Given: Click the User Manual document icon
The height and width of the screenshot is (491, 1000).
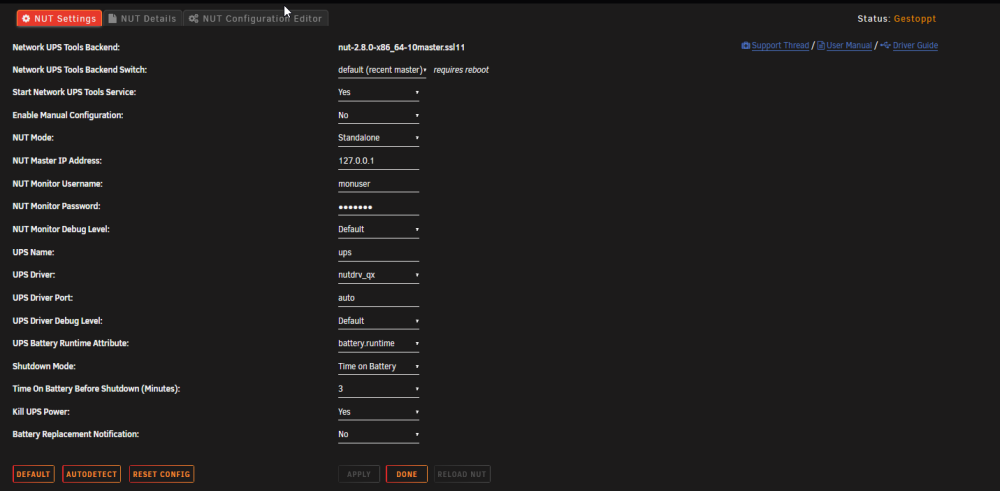Looking at the screenshot, I should tap(821, 46).
